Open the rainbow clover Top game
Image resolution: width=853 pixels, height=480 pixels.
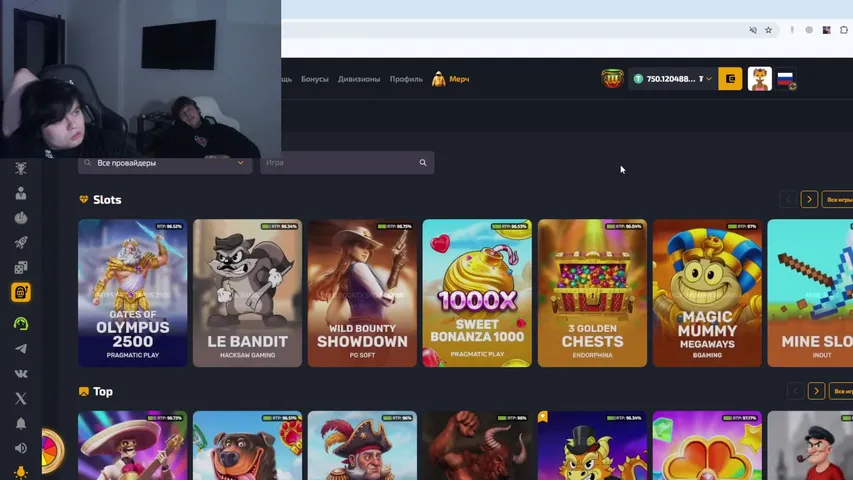(x=707, y=445)
